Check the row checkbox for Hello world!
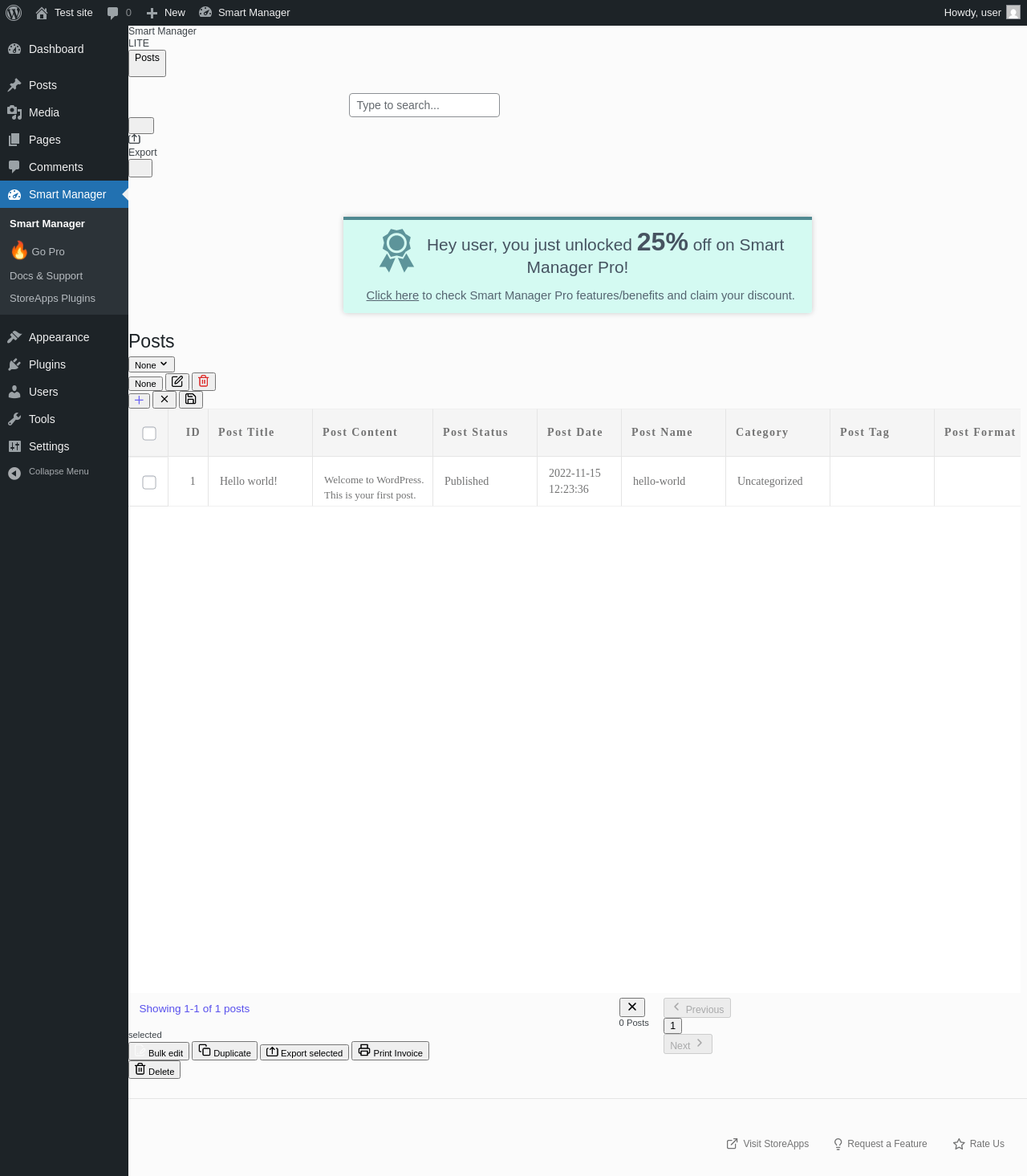 pyautogui.click(x=149, y=482)
